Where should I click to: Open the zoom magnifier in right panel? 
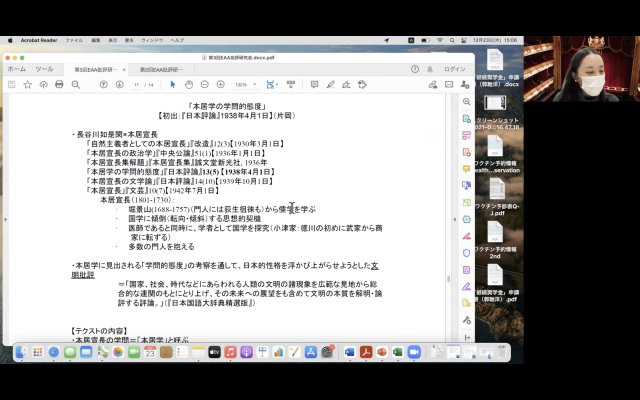tap(467, 102)
